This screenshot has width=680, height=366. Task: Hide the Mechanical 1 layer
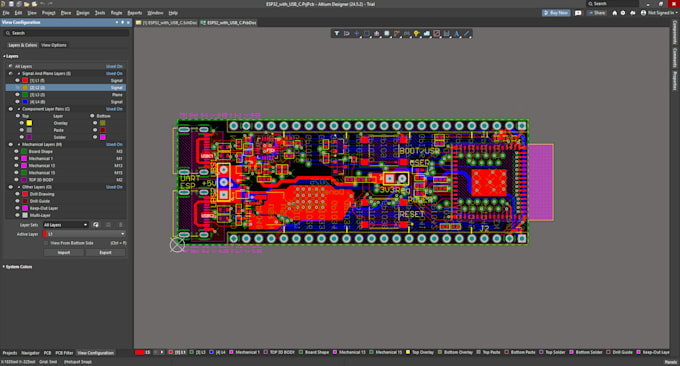[x=16, y=159]
